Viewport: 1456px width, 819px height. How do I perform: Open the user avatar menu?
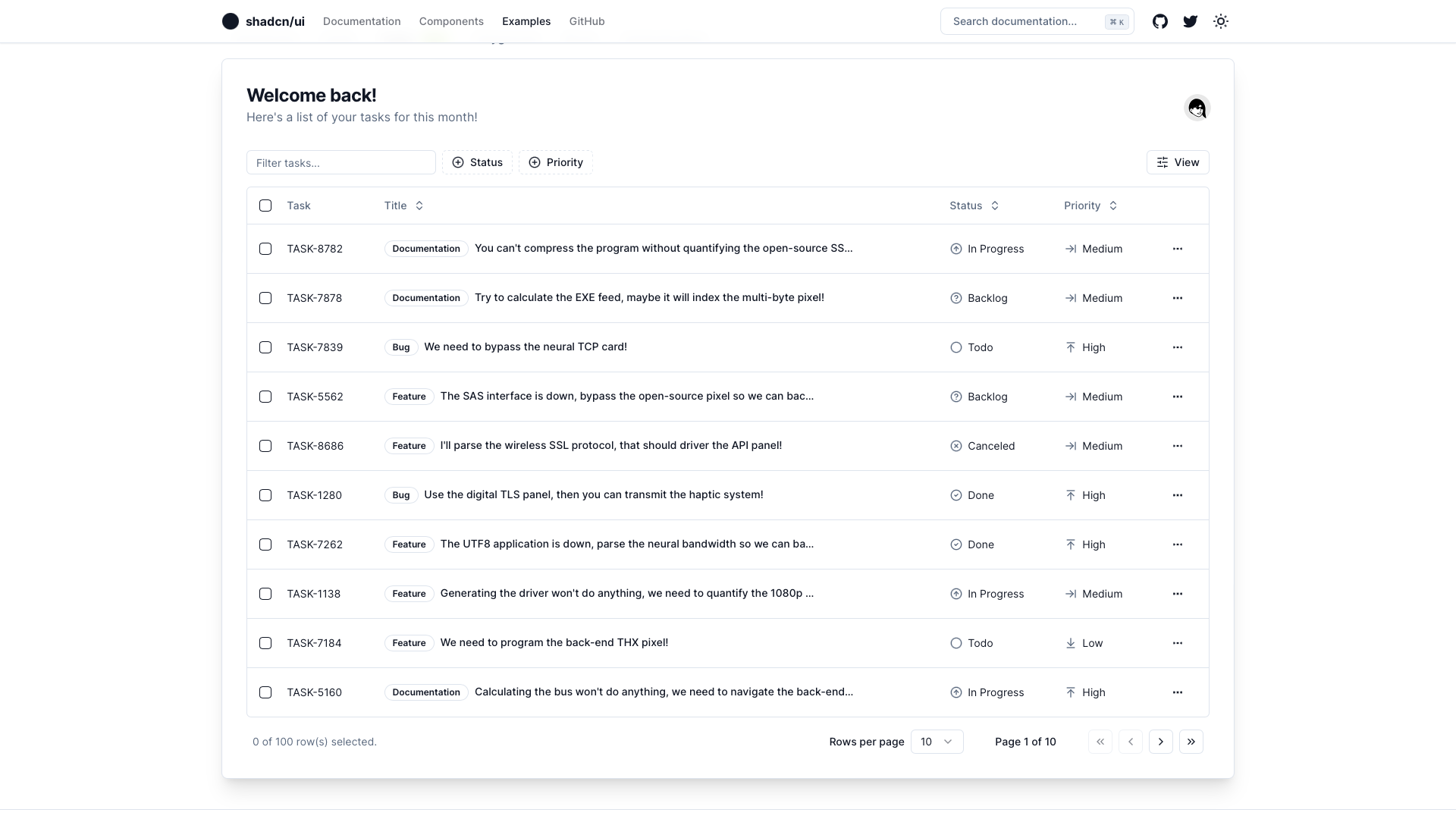[1197, 108]
